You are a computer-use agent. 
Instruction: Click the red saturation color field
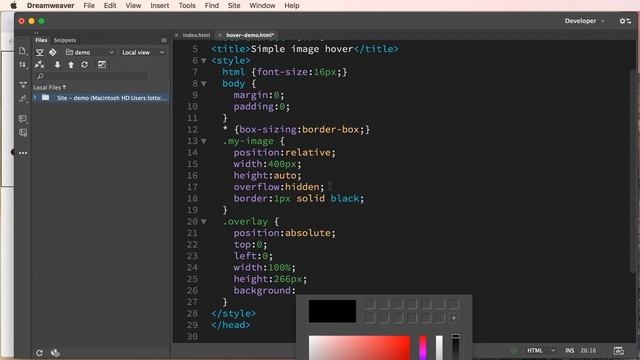tap(359, 348)
